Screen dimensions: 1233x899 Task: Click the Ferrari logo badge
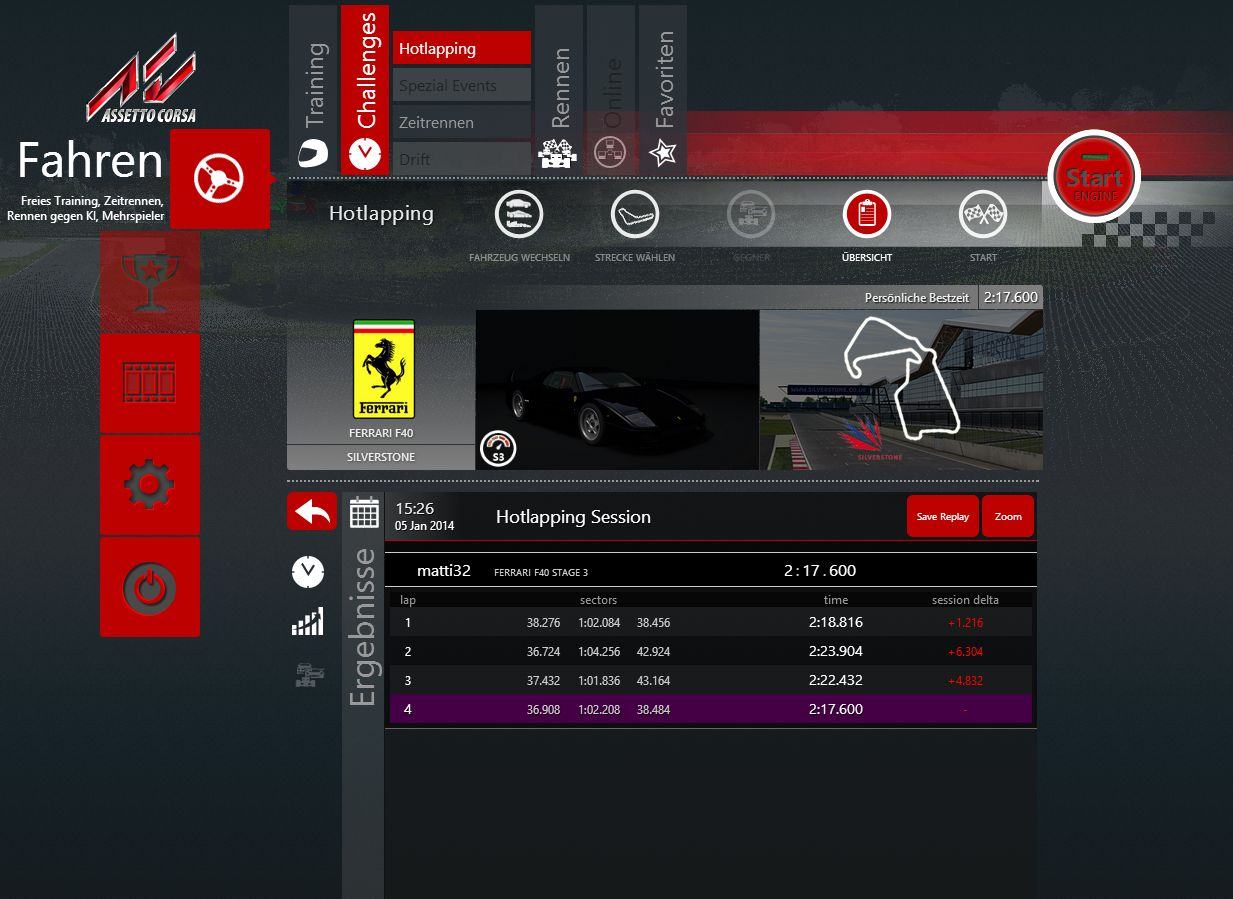tap(384, 369)
